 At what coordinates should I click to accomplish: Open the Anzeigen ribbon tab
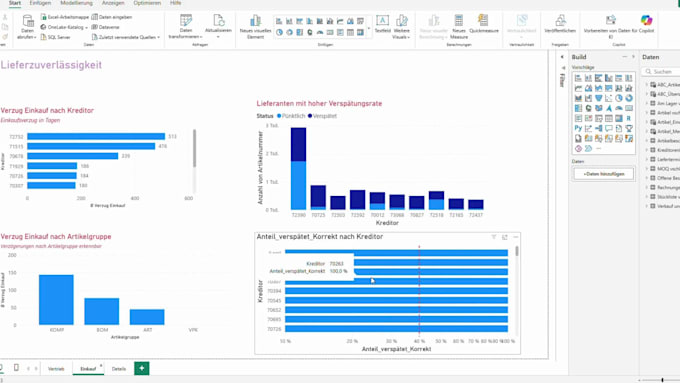click(113, 3)
